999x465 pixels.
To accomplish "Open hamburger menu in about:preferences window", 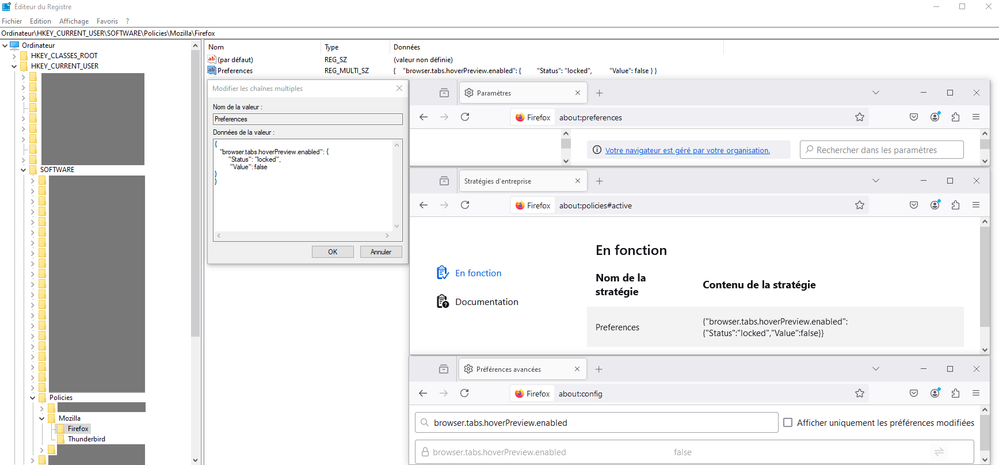I will [976, 117].
